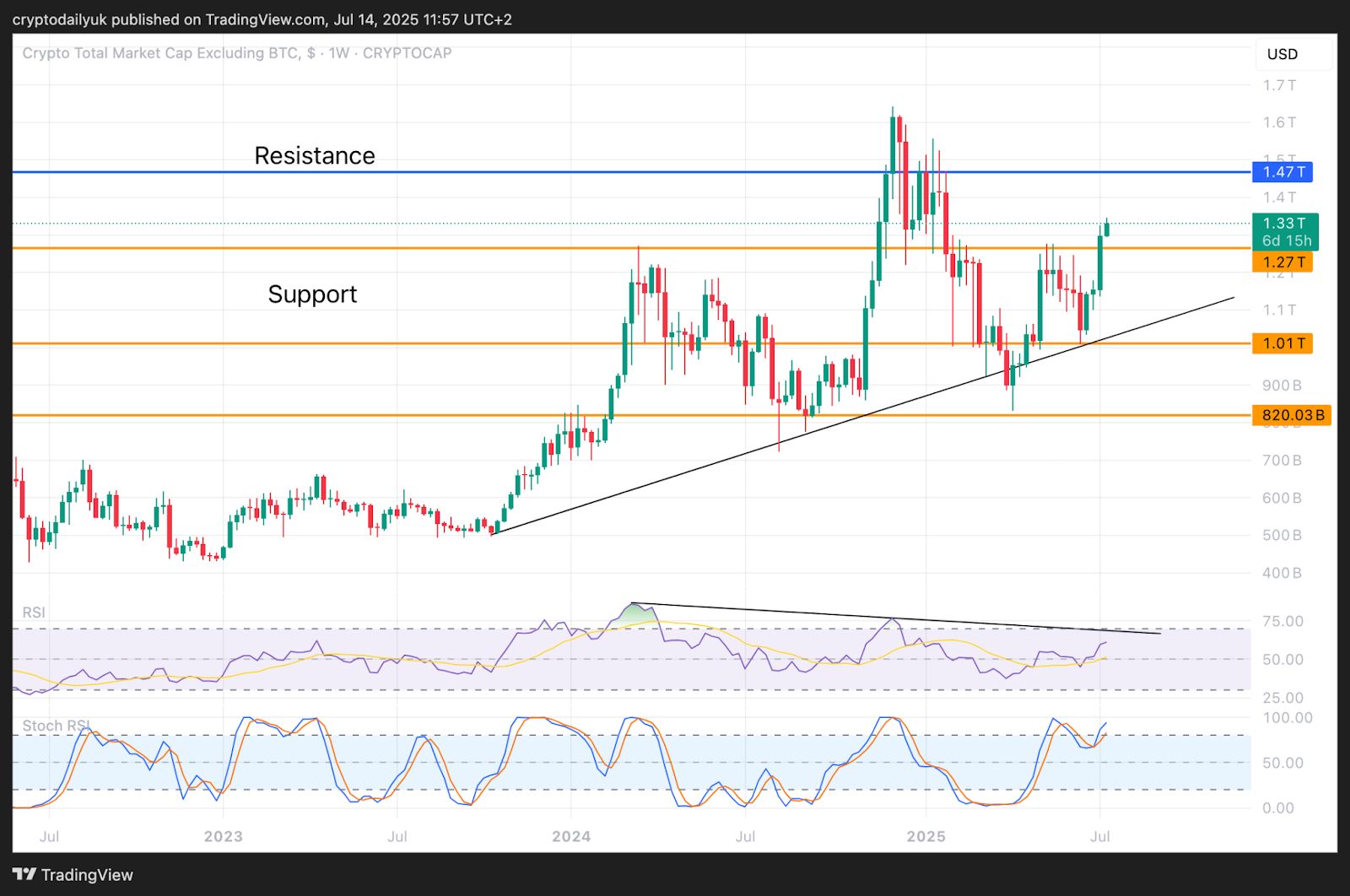Click the Stoch RSI 100.00 scale value
Screen dimensions: 1350x896
coord(1288,718)
